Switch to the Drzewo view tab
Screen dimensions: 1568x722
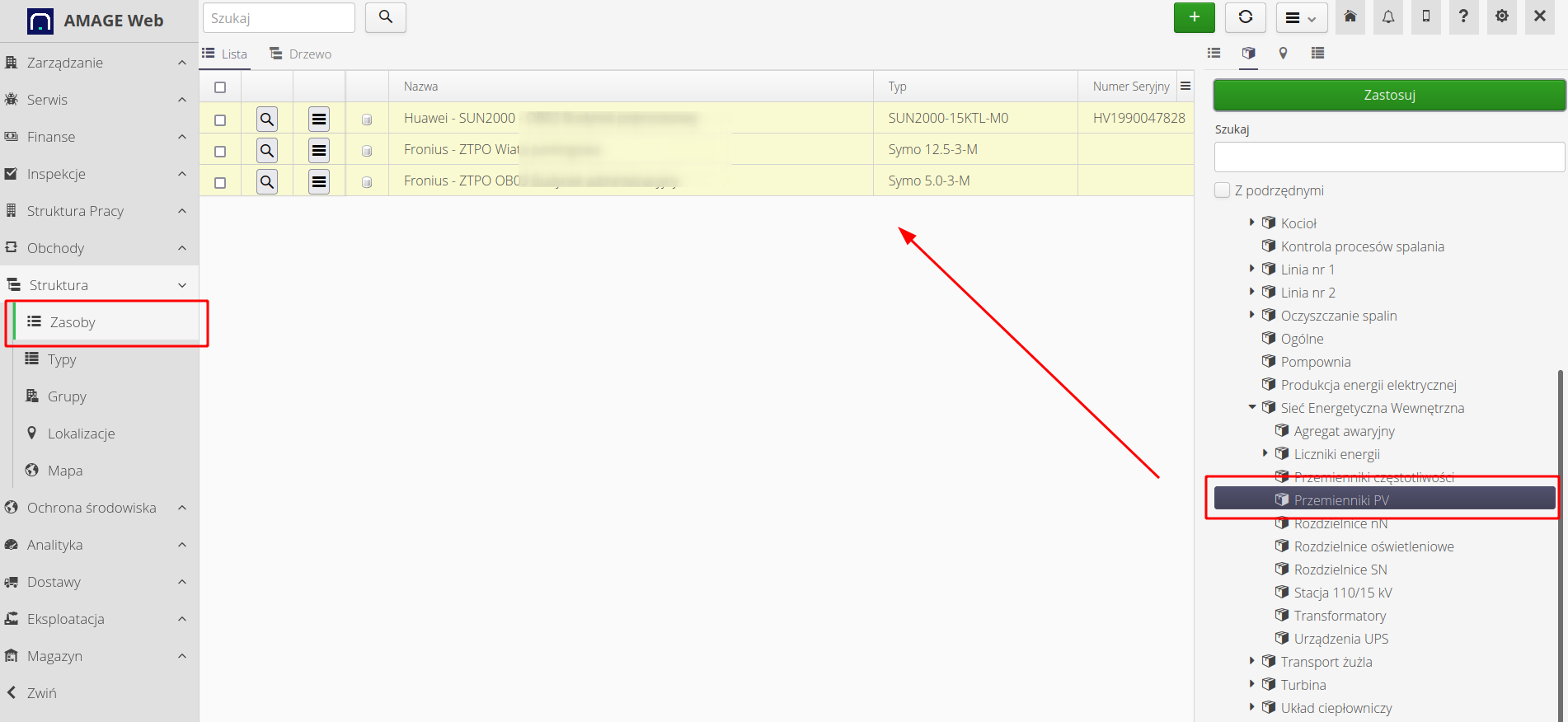pos(301,54)
